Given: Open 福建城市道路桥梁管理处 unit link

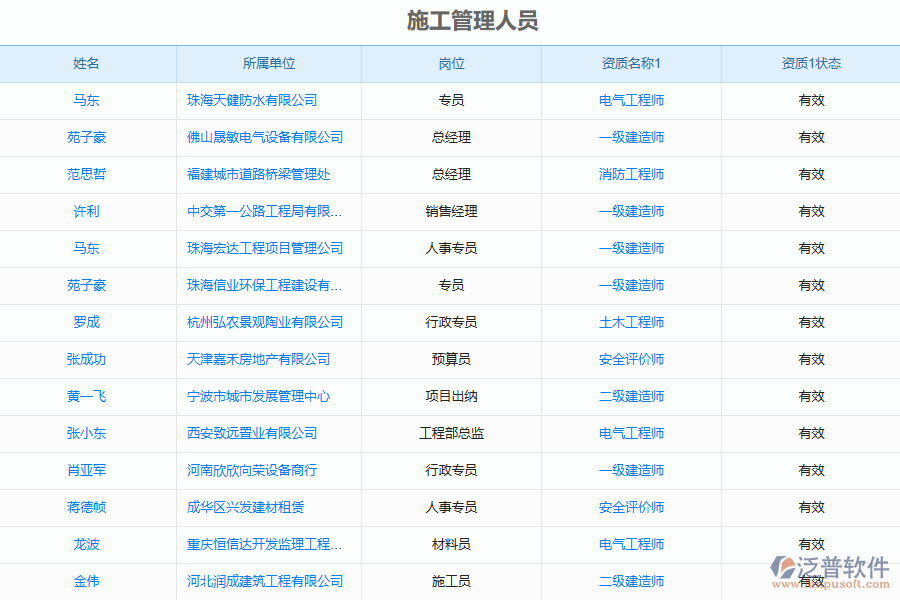Looking at the screenshot, I should [x=258, y=174].
